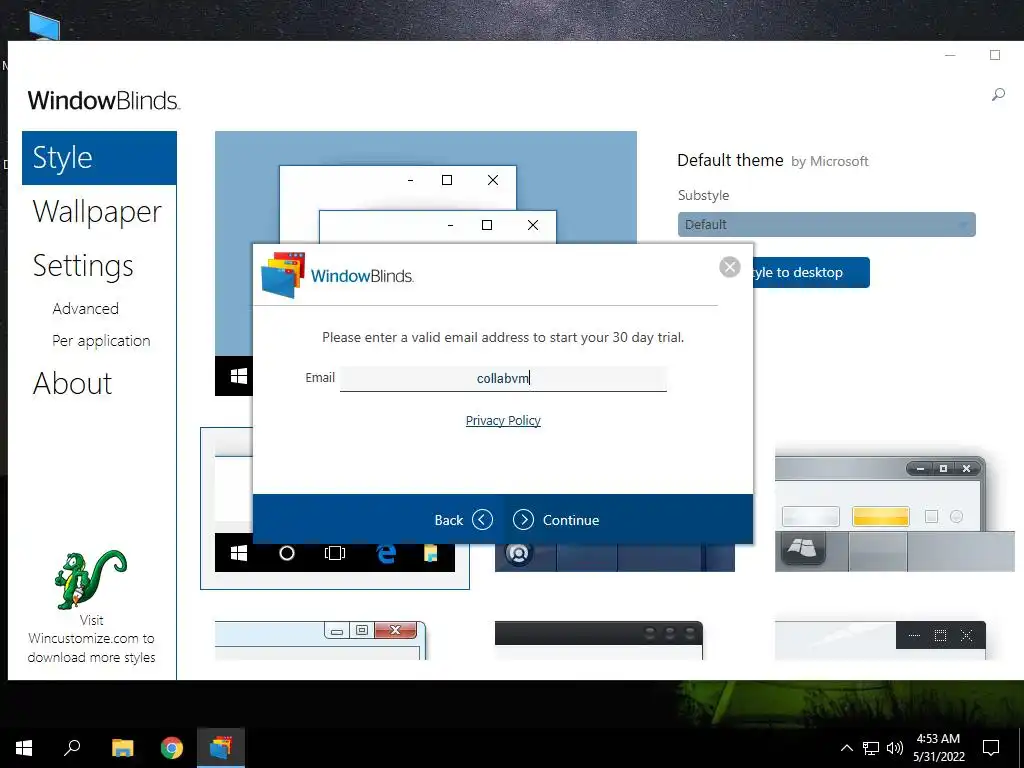Show hidden system tray icons
This screenshot has width=1024, height=768.
[846, 748]
